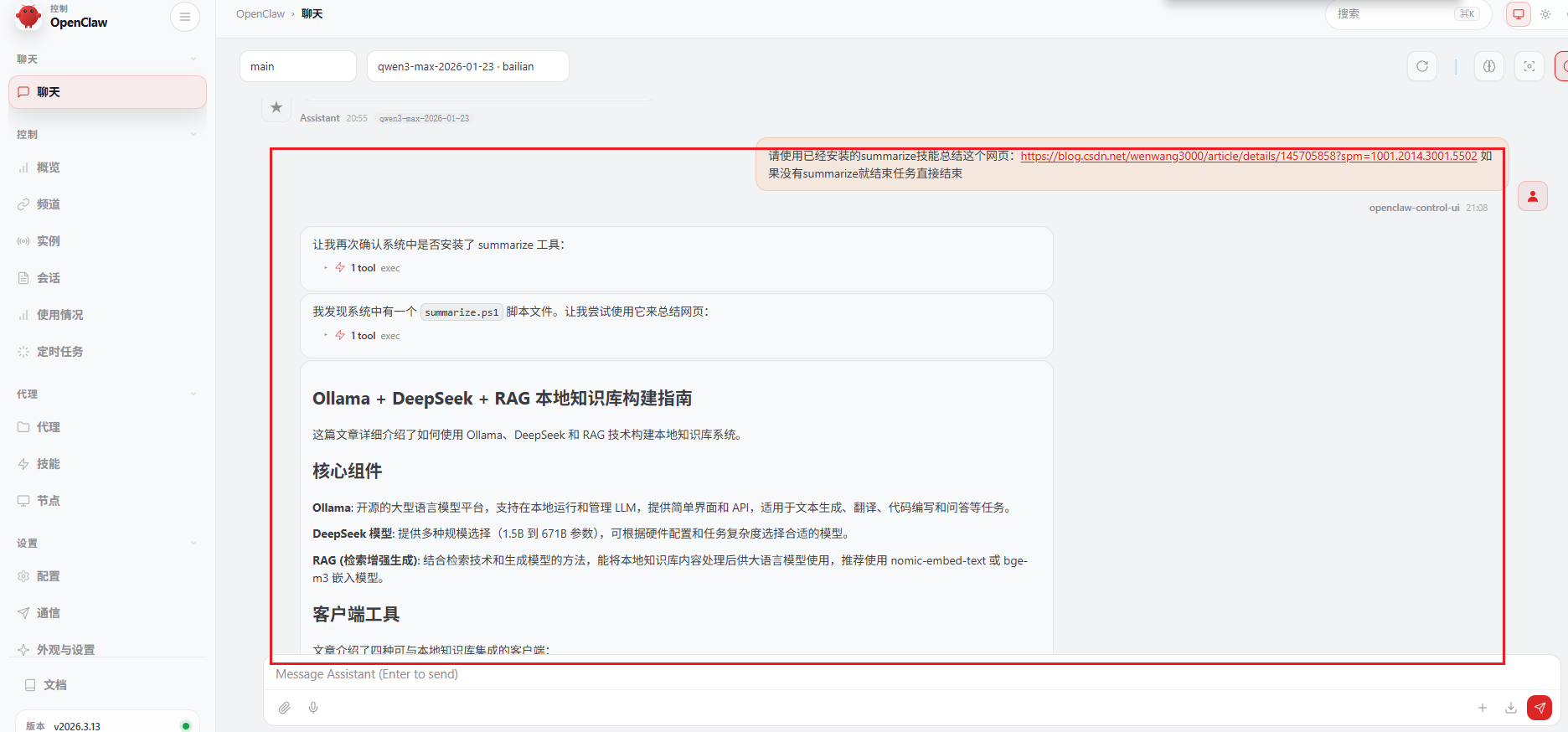Open the blog.csdn.net article link
Image resolution: width=1568 pixels, height=732 pixels.
click(1249, 156)
